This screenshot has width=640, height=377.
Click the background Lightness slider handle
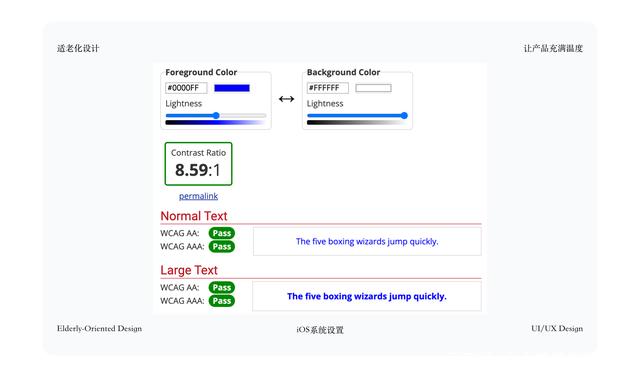(404, 115)
